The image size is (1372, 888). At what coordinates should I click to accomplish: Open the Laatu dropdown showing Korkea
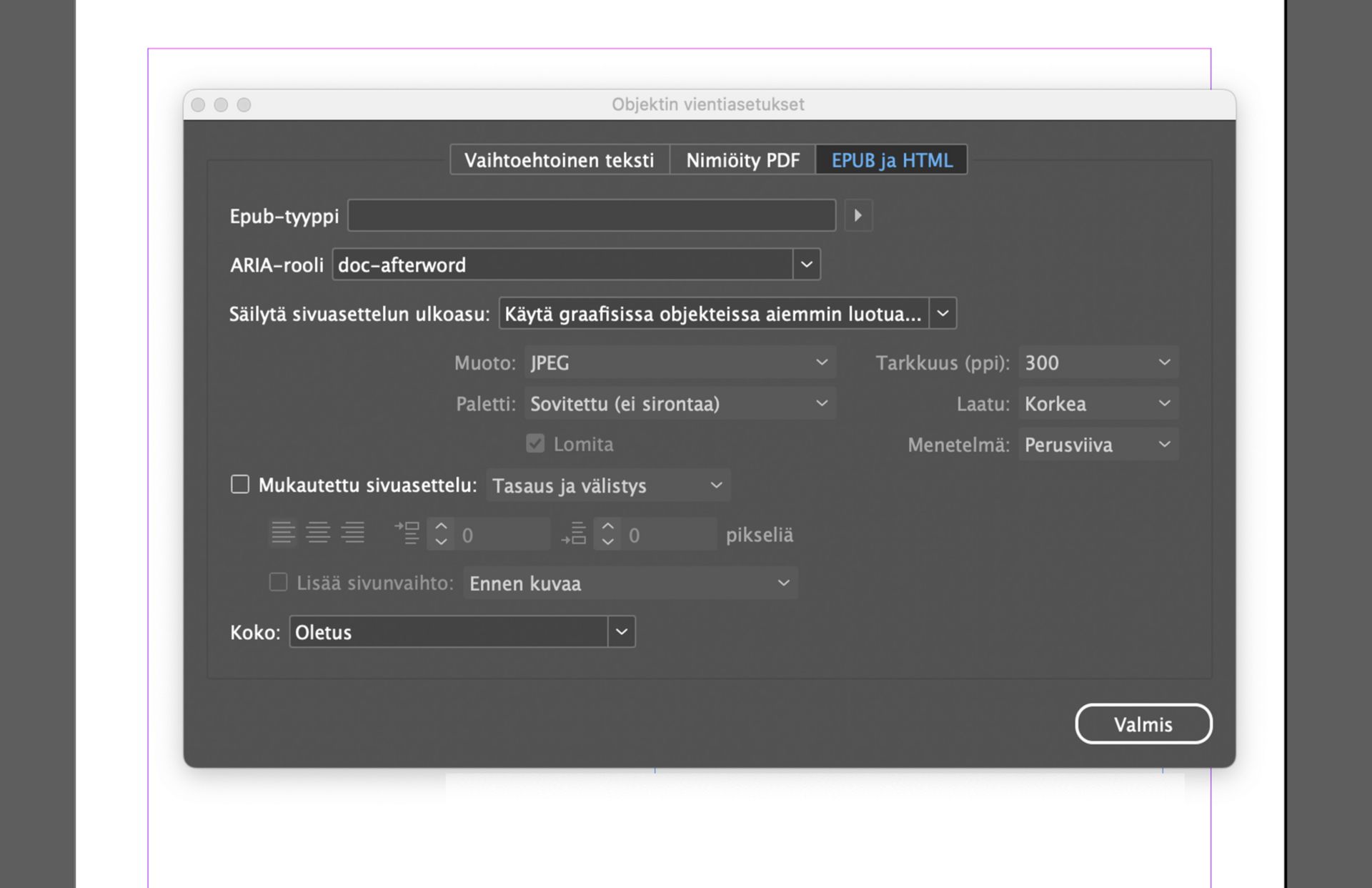click(x=1164, y=403)
